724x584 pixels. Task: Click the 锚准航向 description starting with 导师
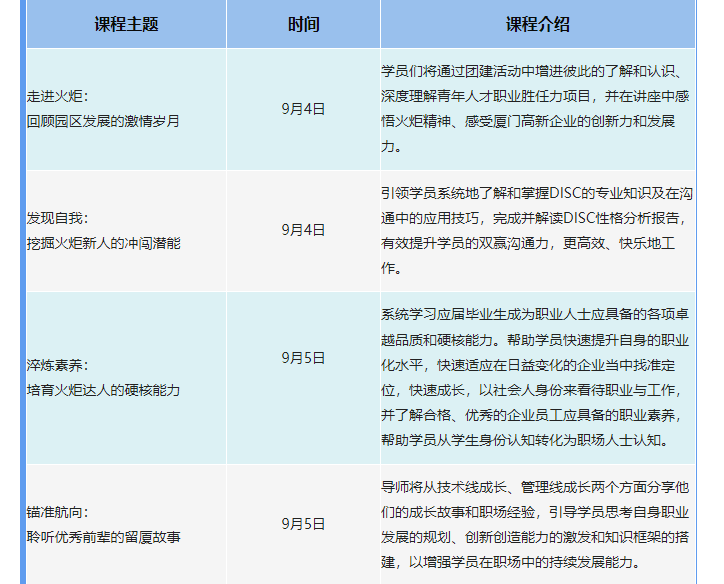pos(536,524)
